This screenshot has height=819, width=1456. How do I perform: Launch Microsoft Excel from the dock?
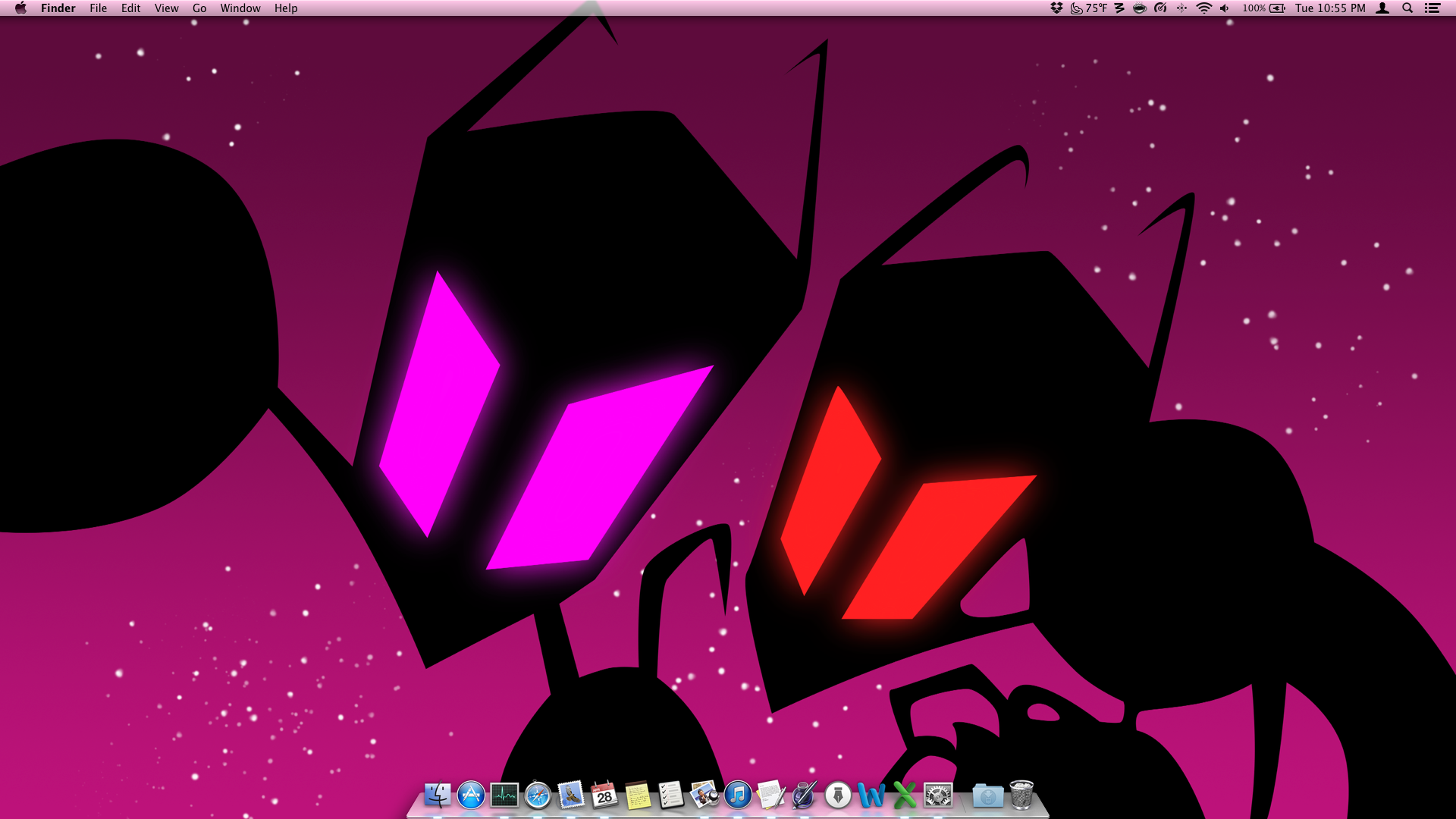(x=905, y=795)
